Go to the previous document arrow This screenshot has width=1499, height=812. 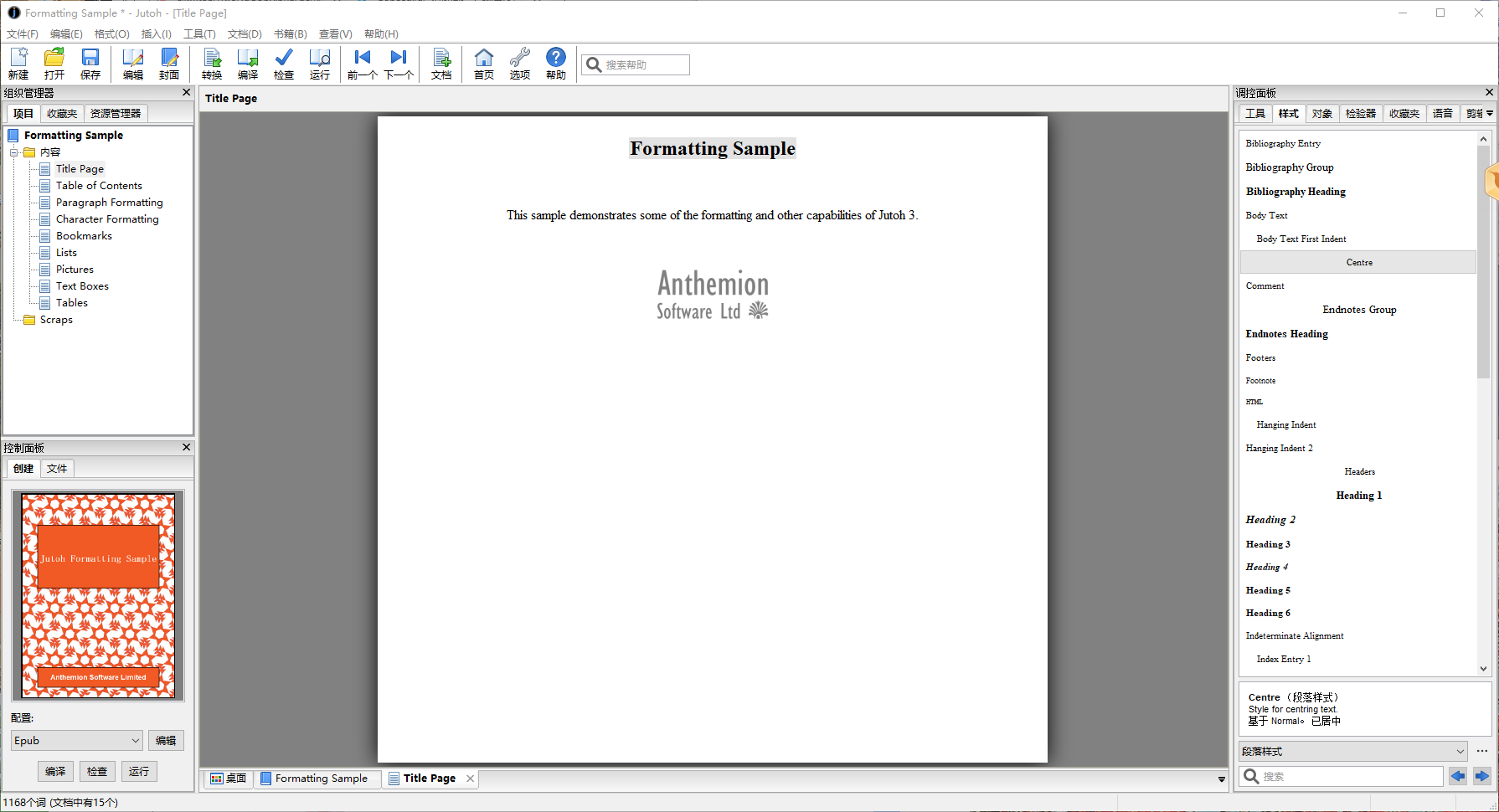[362, 64]
